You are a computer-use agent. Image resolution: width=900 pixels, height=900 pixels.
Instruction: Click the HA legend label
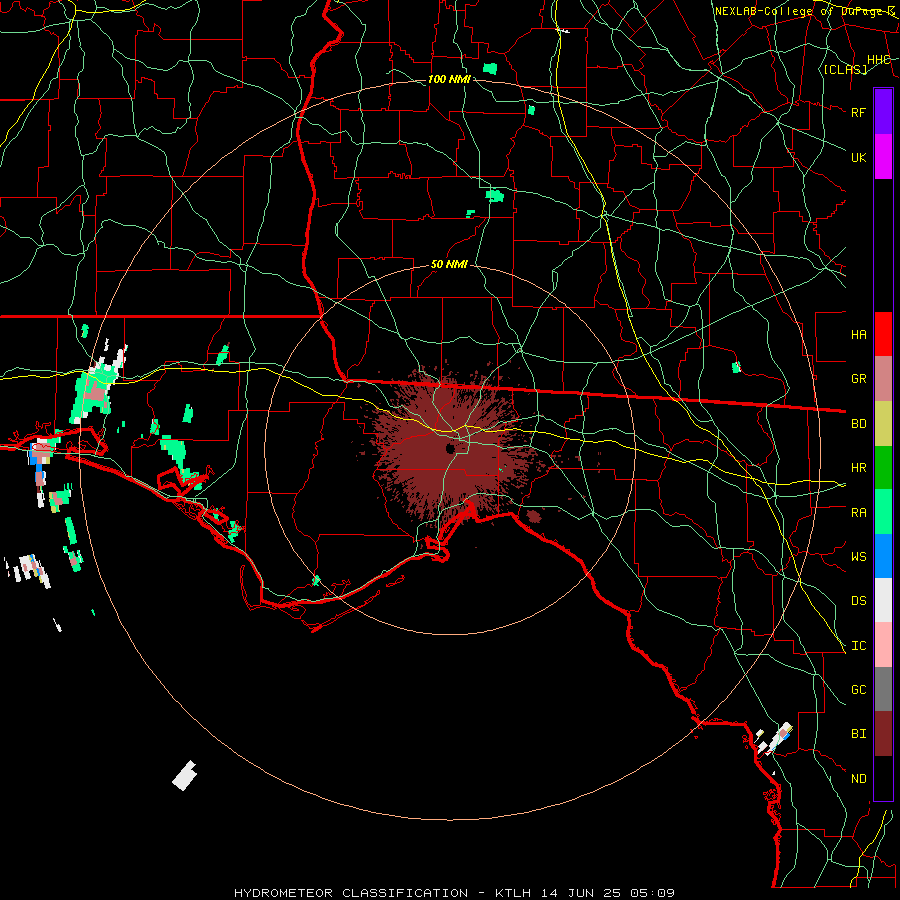coord(858,334)
